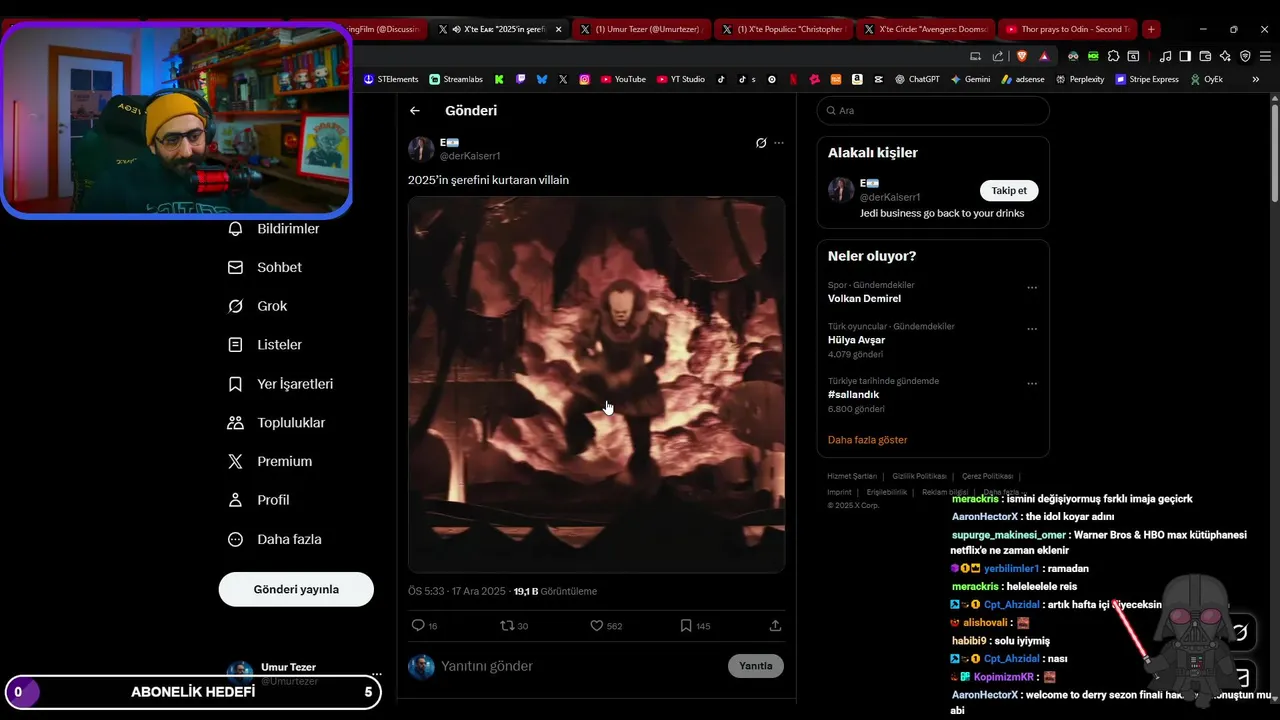Open options for Volkan Demirel trend
The image size is (1280, 720).
click(x=1032, y=288)
